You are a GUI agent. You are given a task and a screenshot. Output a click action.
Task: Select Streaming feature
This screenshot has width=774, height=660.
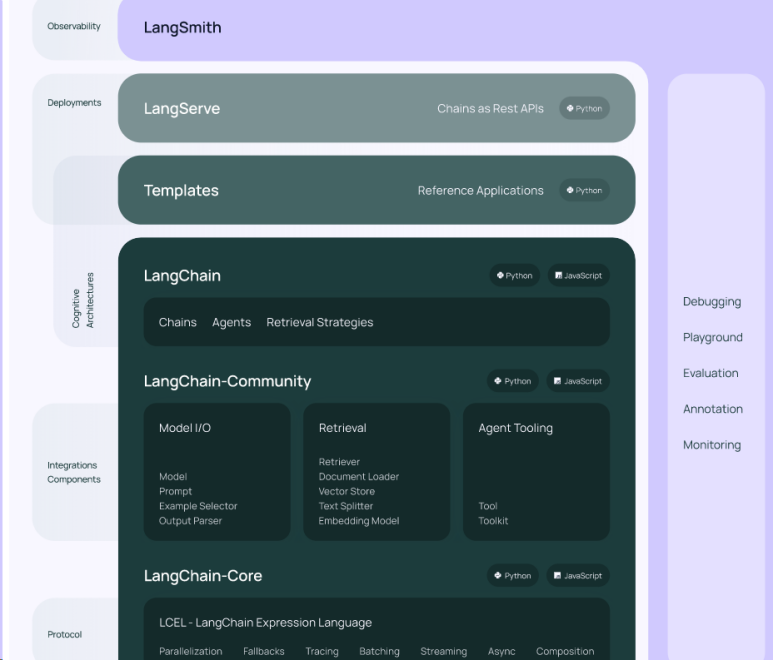(x=443, y=652)
